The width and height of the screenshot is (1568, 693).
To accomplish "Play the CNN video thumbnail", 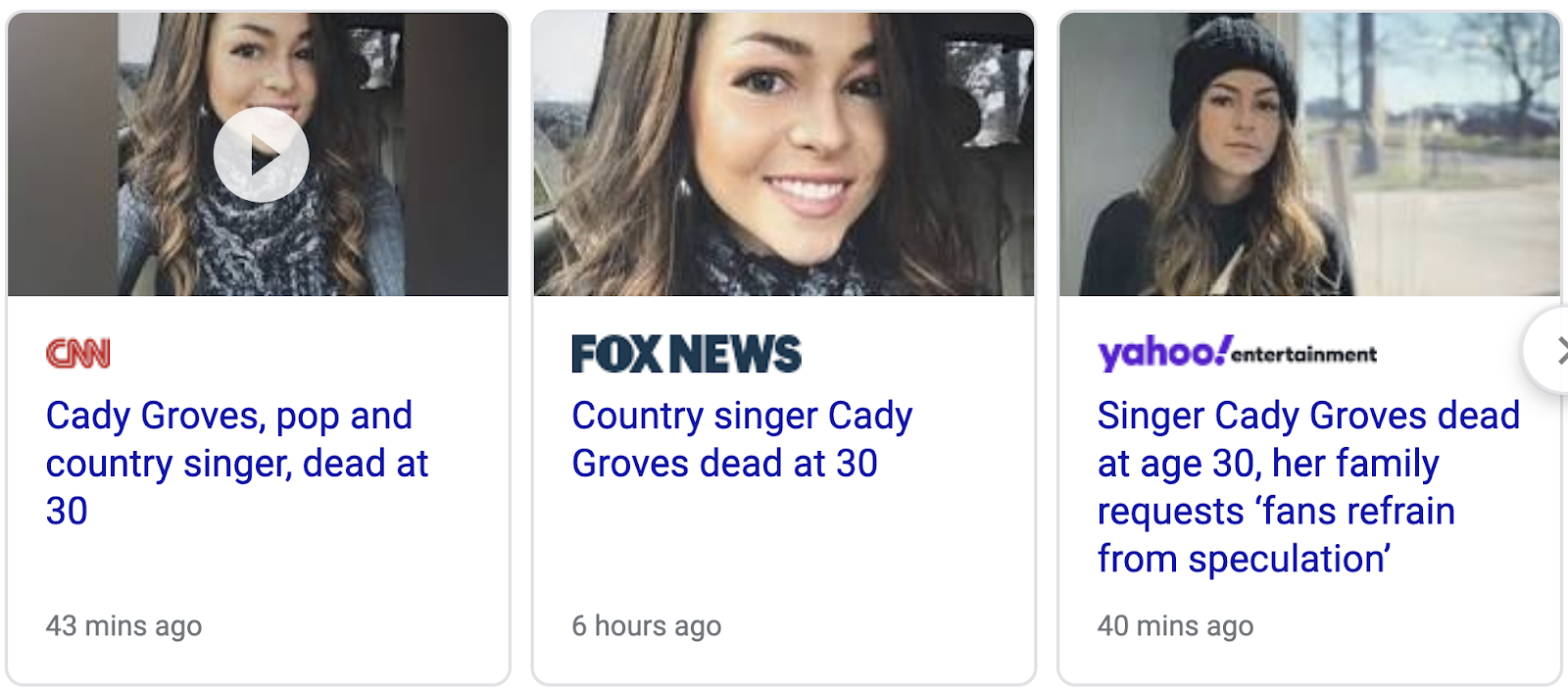I will click(x=261, y=155).
